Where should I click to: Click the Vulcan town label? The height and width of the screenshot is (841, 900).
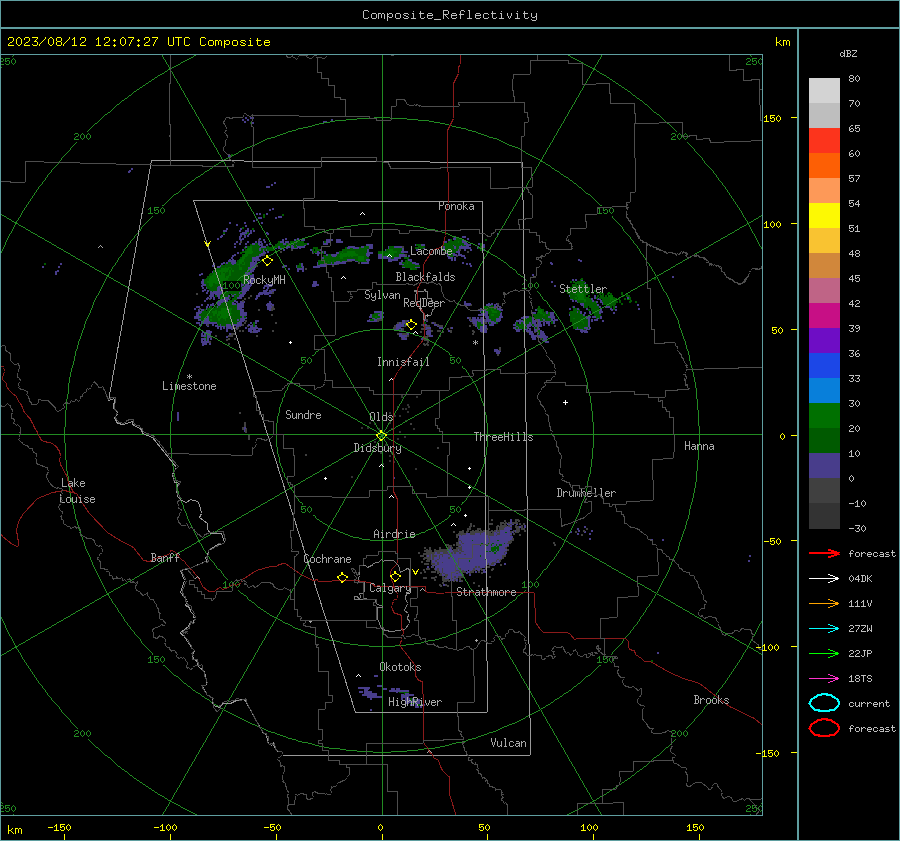click(508, 743)
